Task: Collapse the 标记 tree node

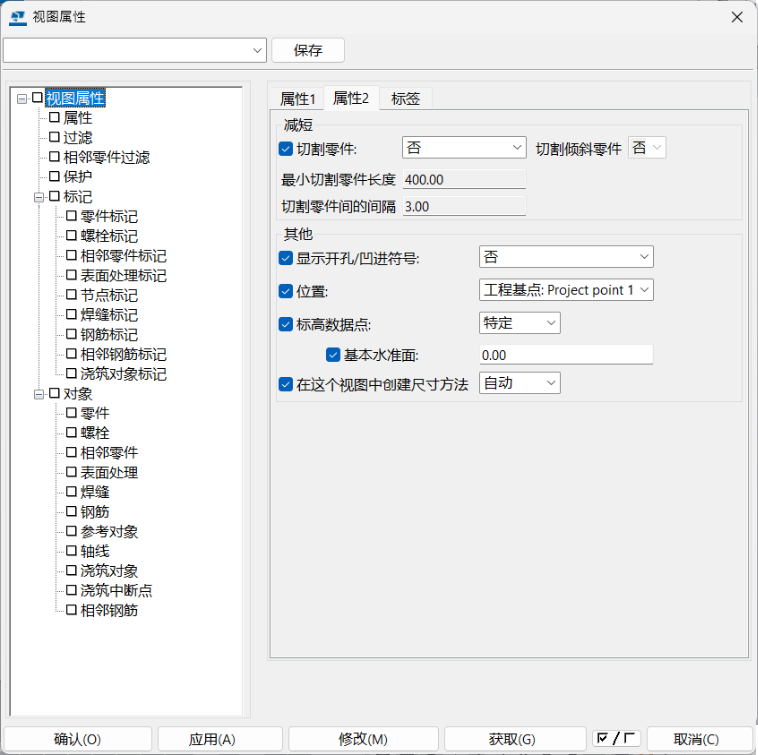Action: 39,197
